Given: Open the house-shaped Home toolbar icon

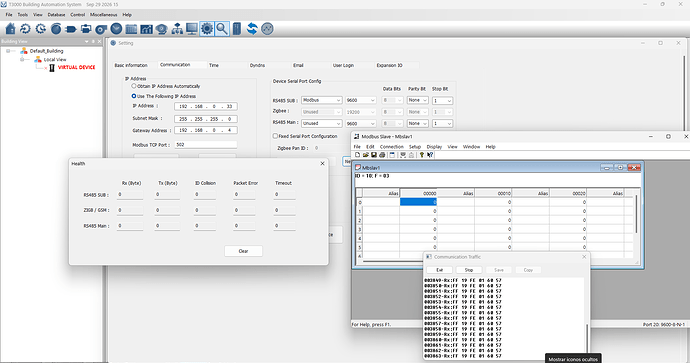Looking at the screenshot, I should [x=11, y=29].
